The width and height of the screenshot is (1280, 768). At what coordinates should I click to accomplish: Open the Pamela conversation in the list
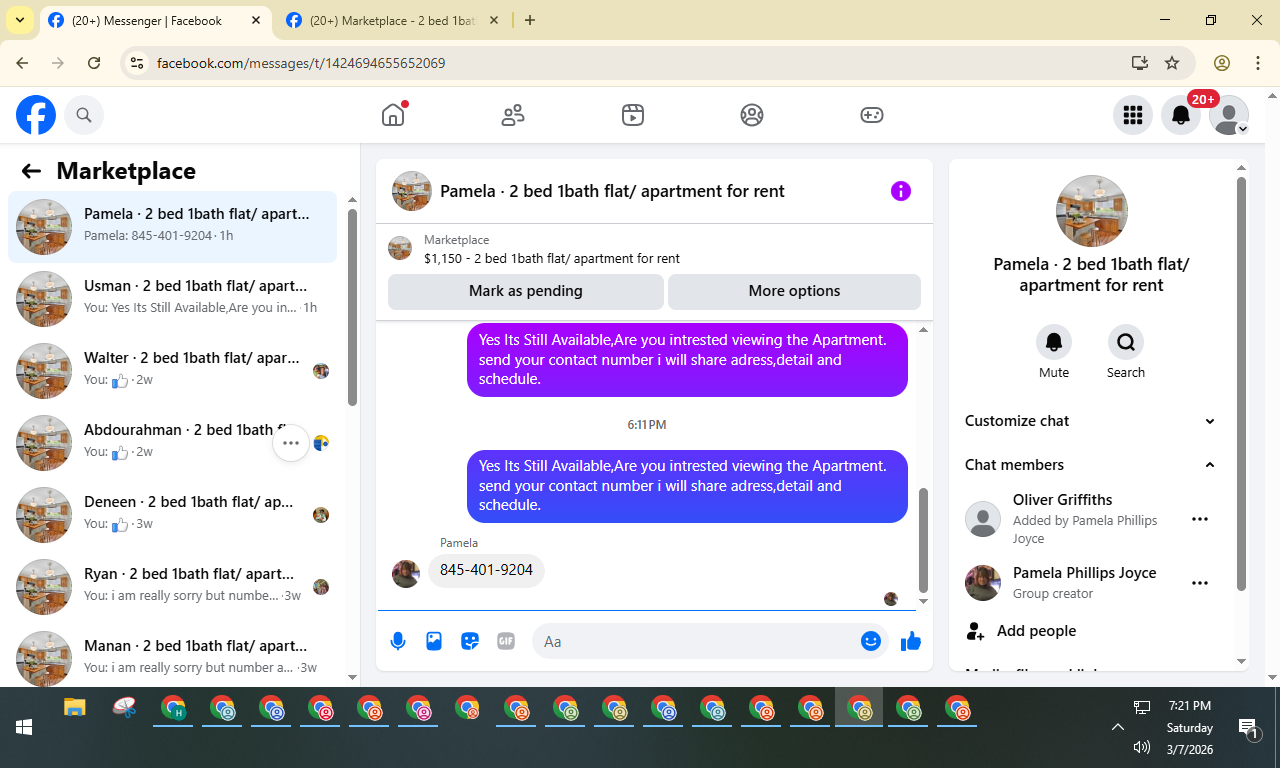click(x=173, y=227)
